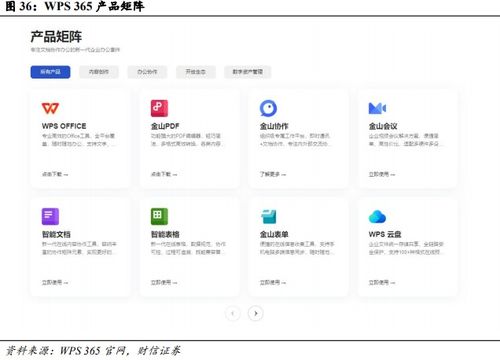This screenshot has width=500, height=360.
Task: Click the 产品矩阵 page heading
Action: tap(56, 37)
